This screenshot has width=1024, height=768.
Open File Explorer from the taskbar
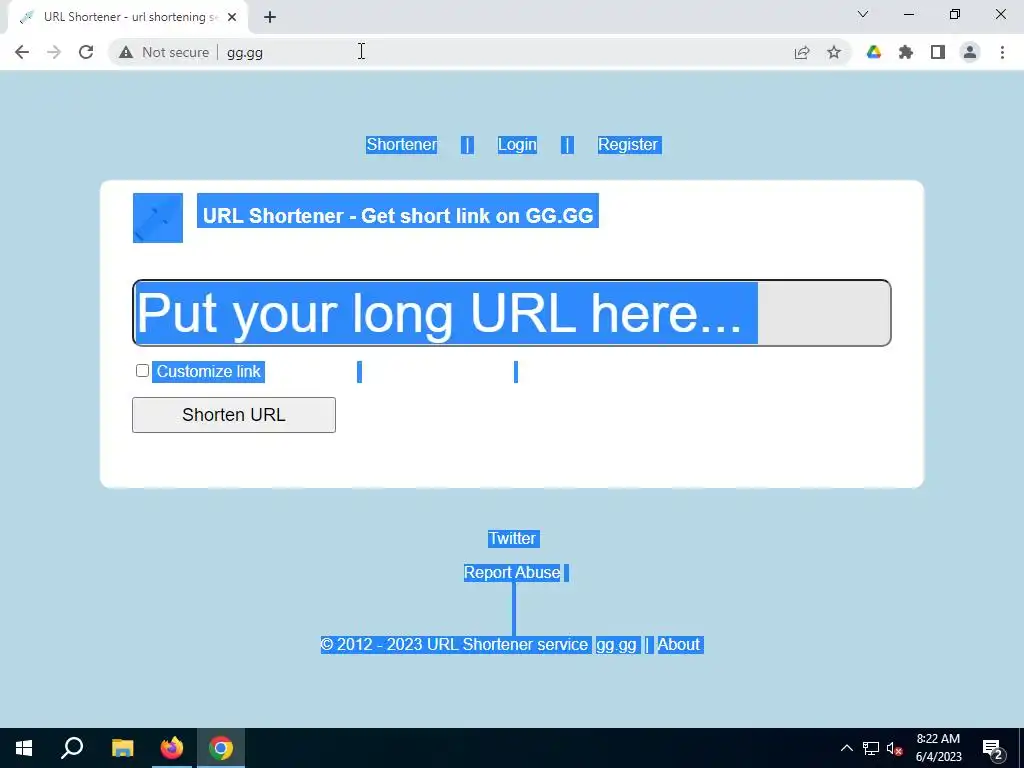tap(122, 748)
